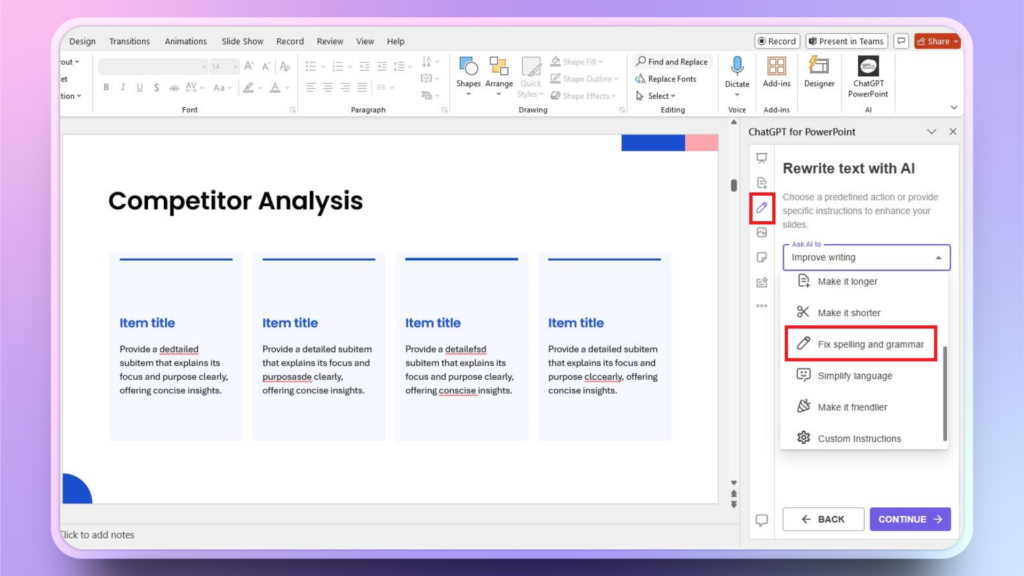Open the Shapes gallery
This screenshot has width=1024, height=576.
[468, 76]
